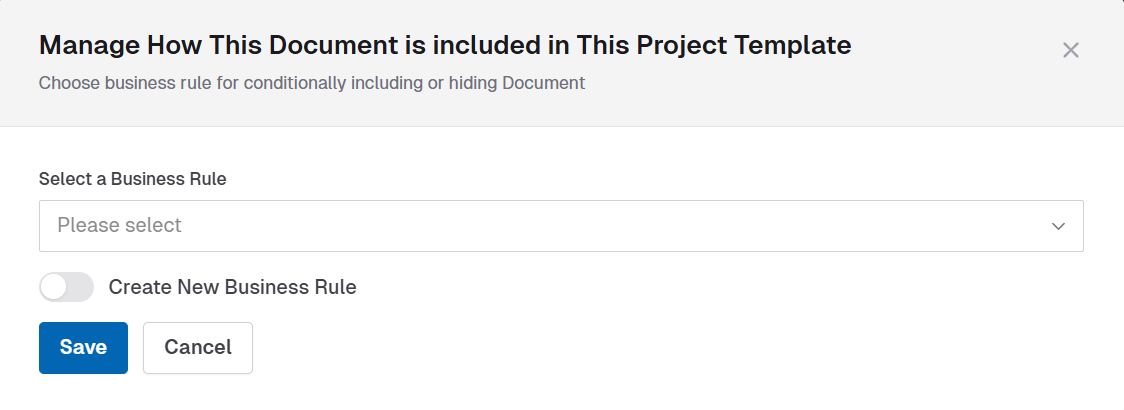Click the dropdown chevron arrow icon
The image size is (1124, 410).
pos(1058,226)
